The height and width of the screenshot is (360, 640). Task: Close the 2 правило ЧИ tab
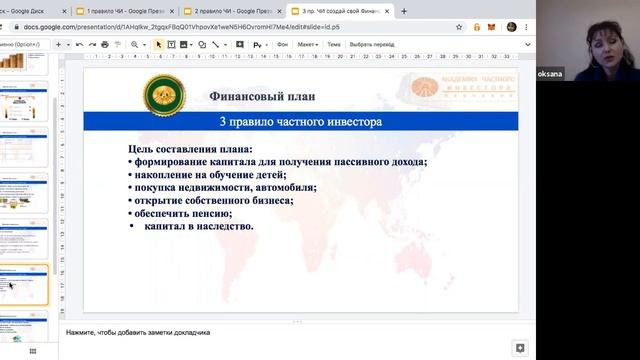(279, 11)
